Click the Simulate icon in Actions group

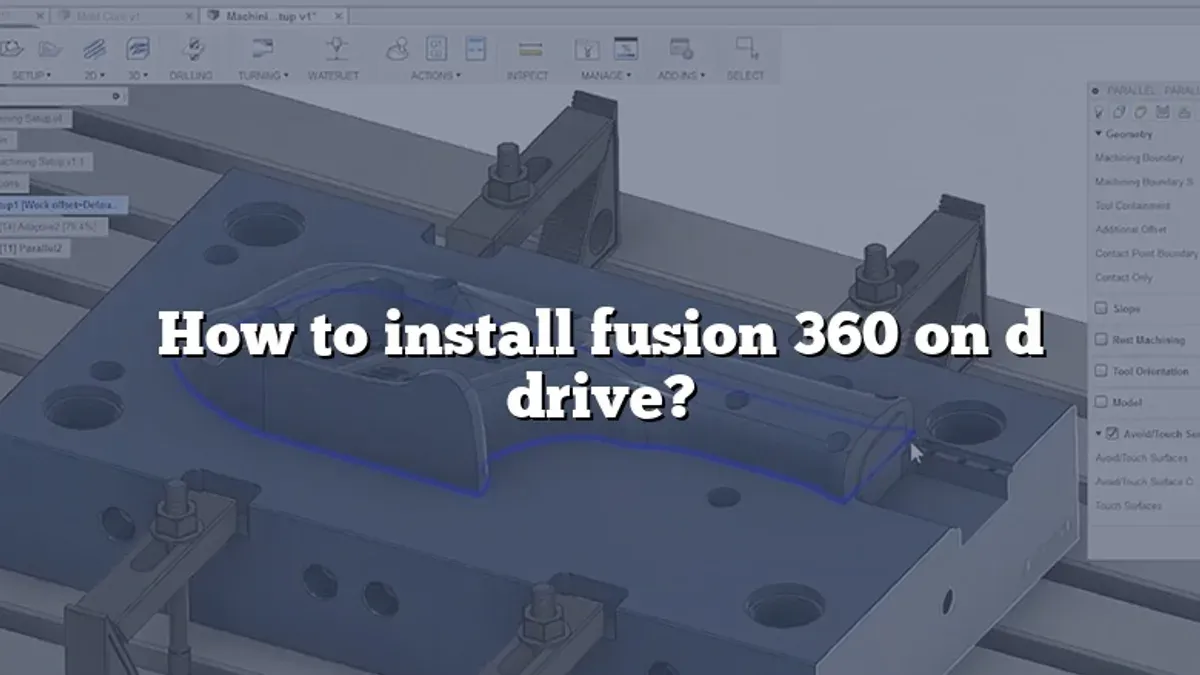[399, 49]
